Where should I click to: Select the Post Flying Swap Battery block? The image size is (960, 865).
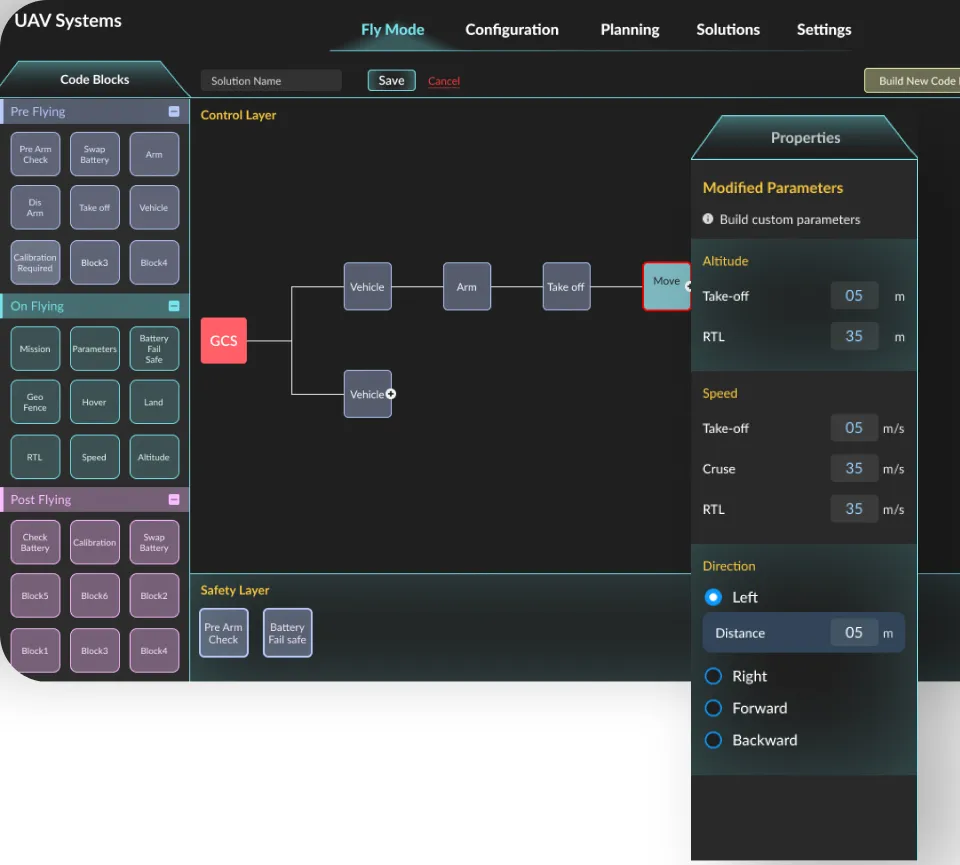[x=154, y=542]
